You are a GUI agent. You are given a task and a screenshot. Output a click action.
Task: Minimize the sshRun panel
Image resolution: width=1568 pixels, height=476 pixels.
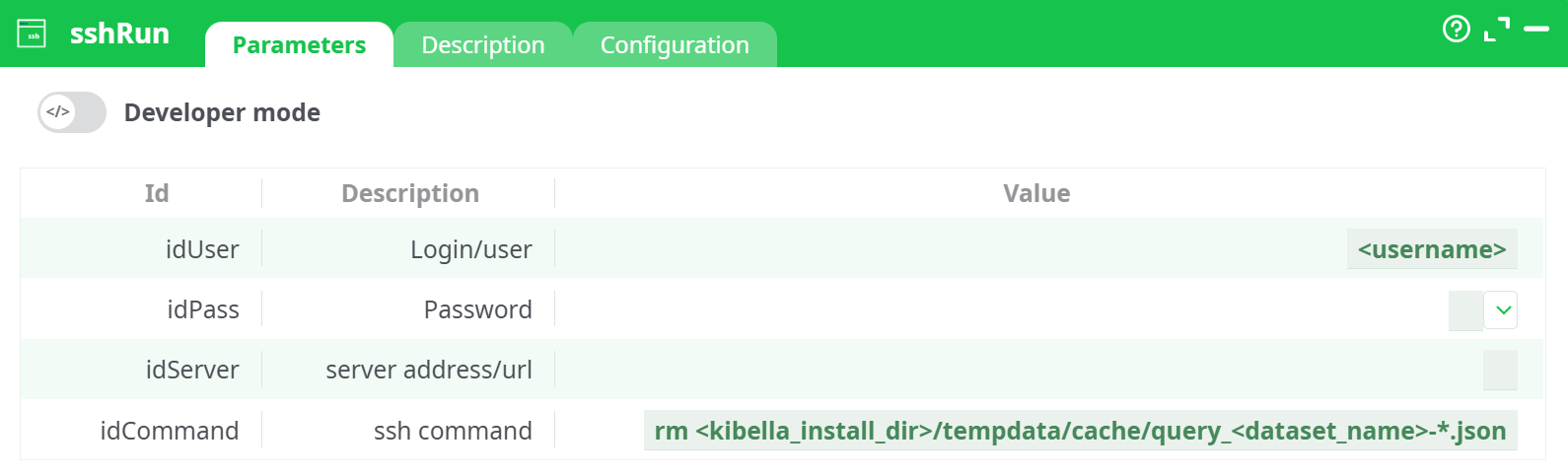pos(1535,30)
